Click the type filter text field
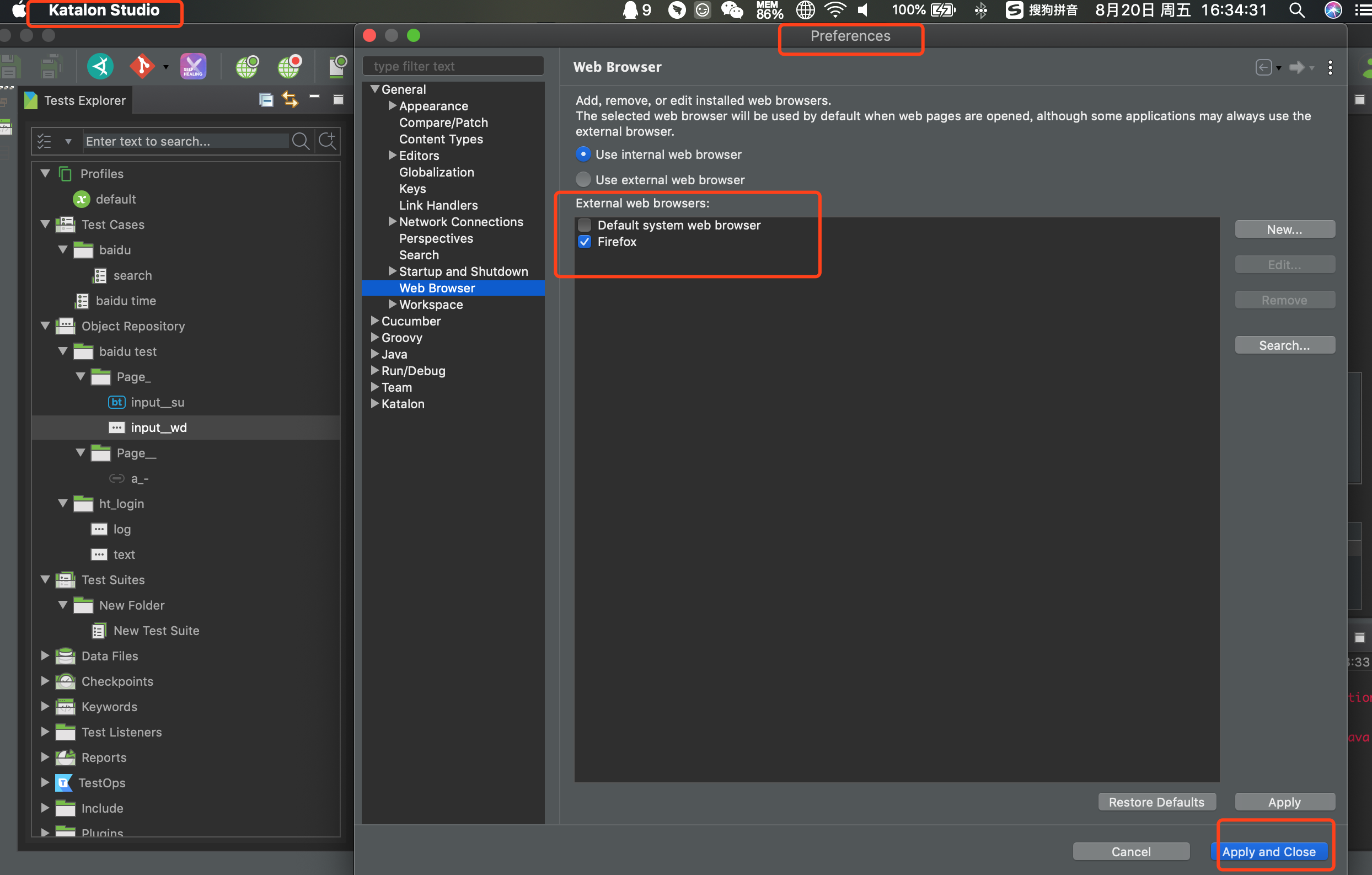The height and width of the screenshot is (875, 1372). click(453, 66)
